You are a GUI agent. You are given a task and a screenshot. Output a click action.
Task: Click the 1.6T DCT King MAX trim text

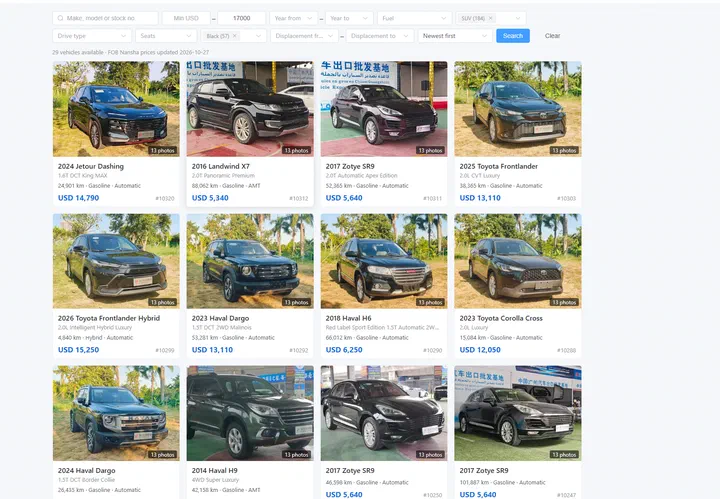(83, 176)
